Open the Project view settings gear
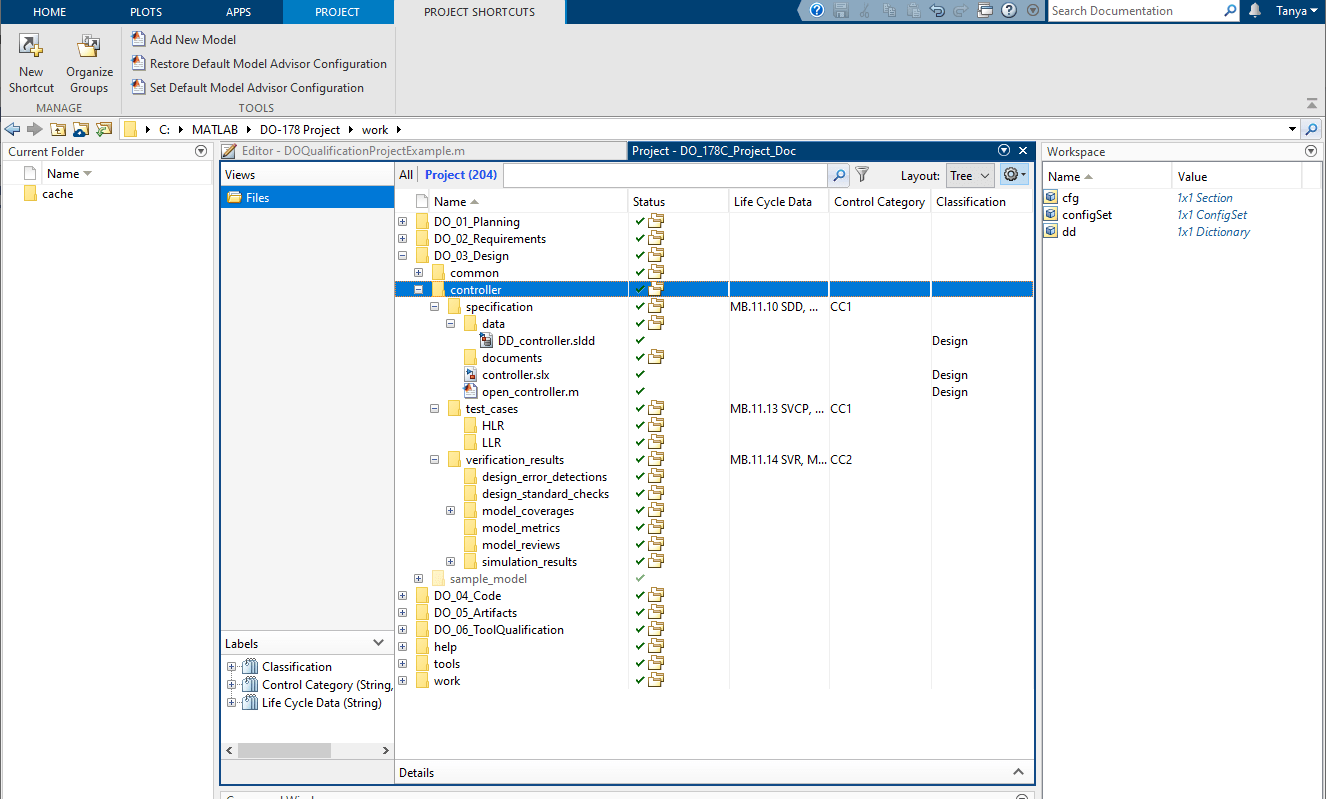The image size is (1326, 799). pyautogui.click(x=1012, y=175)
